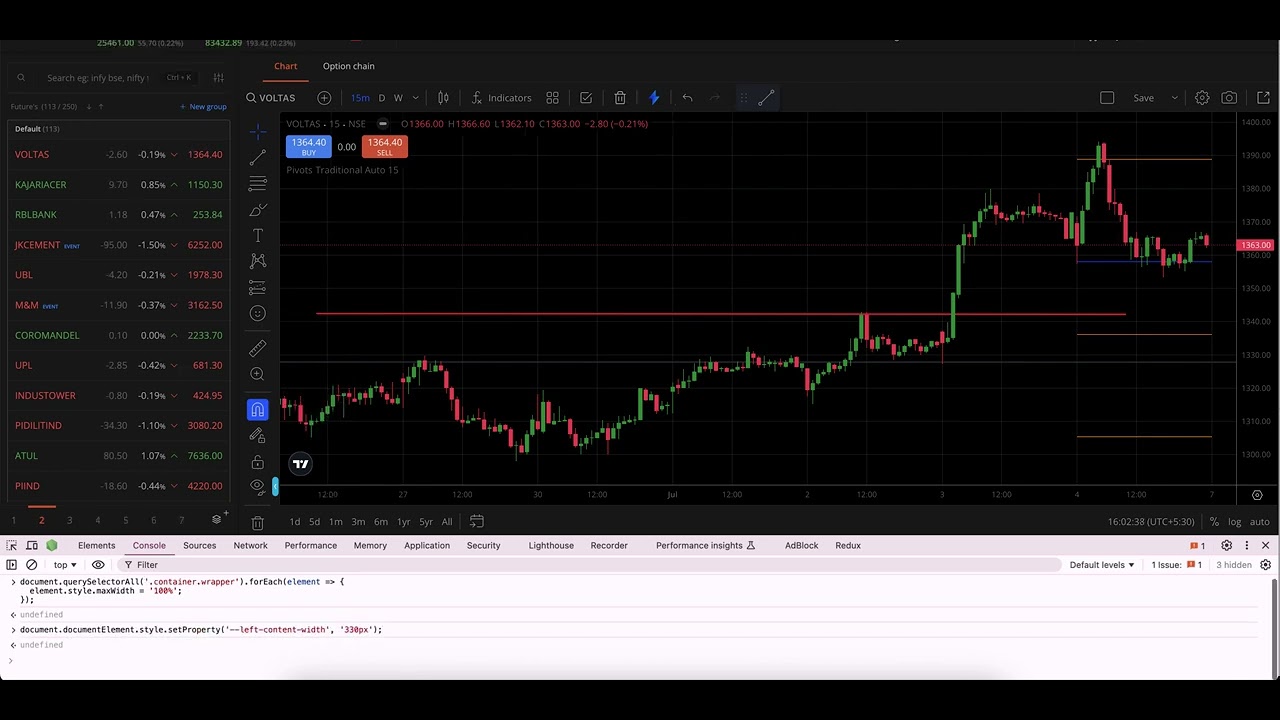This screenshot has width=1280, height=720.
Task: Select the trend line drawing tool in sidebar
Action: 258,158
